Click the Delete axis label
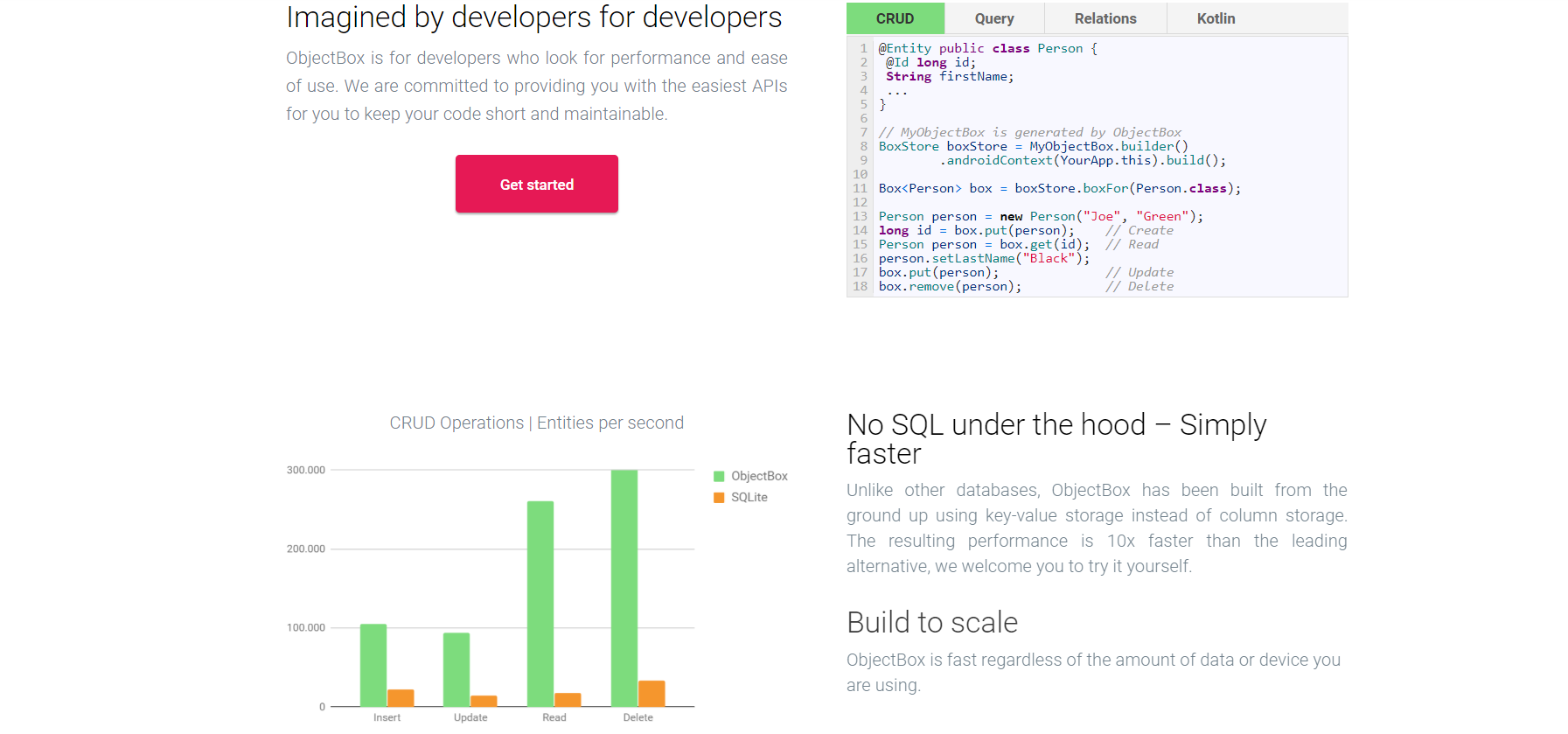 tap(638, 717)
